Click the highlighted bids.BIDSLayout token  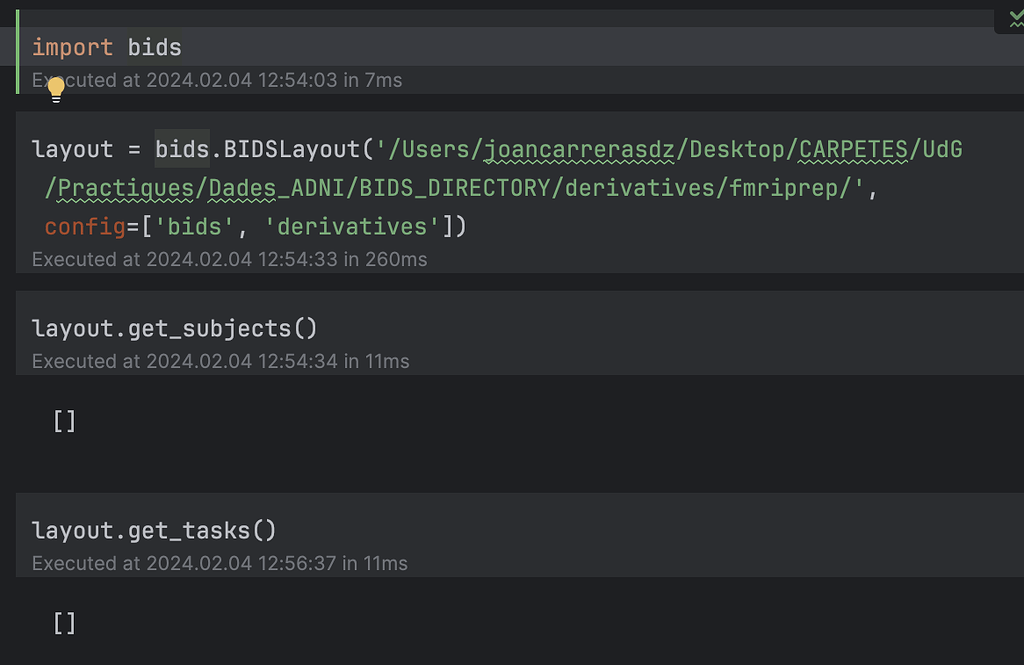click(256, 148)
